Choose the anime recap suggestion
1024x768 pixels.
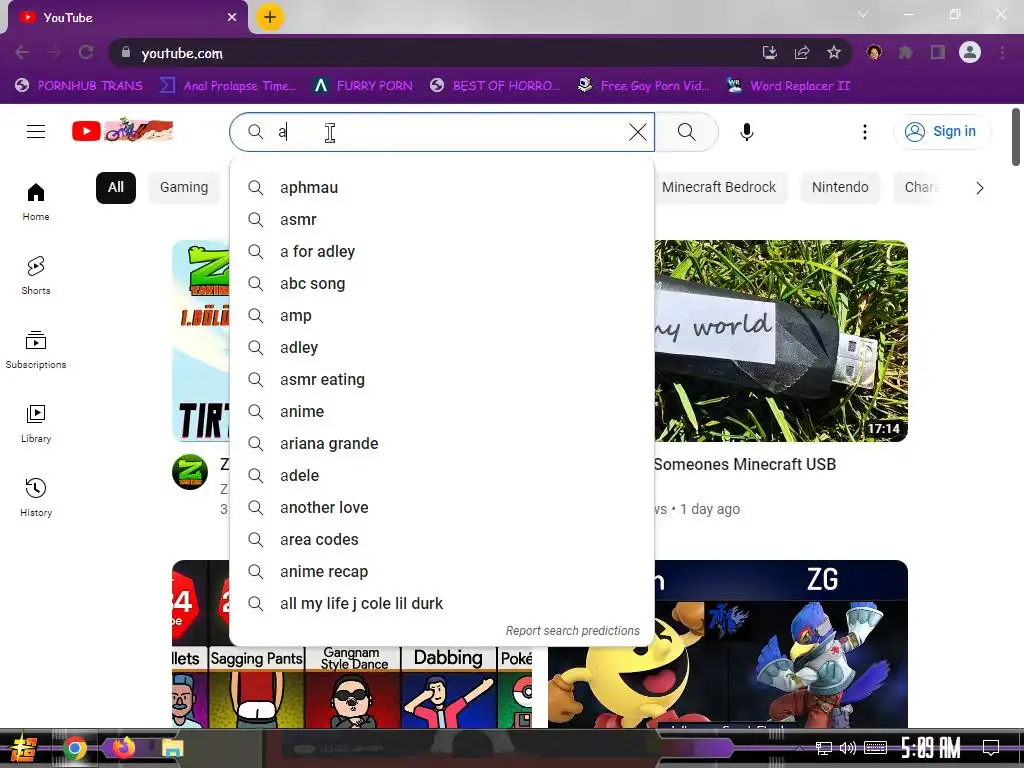pyautogui.click(x=442, y=571)
